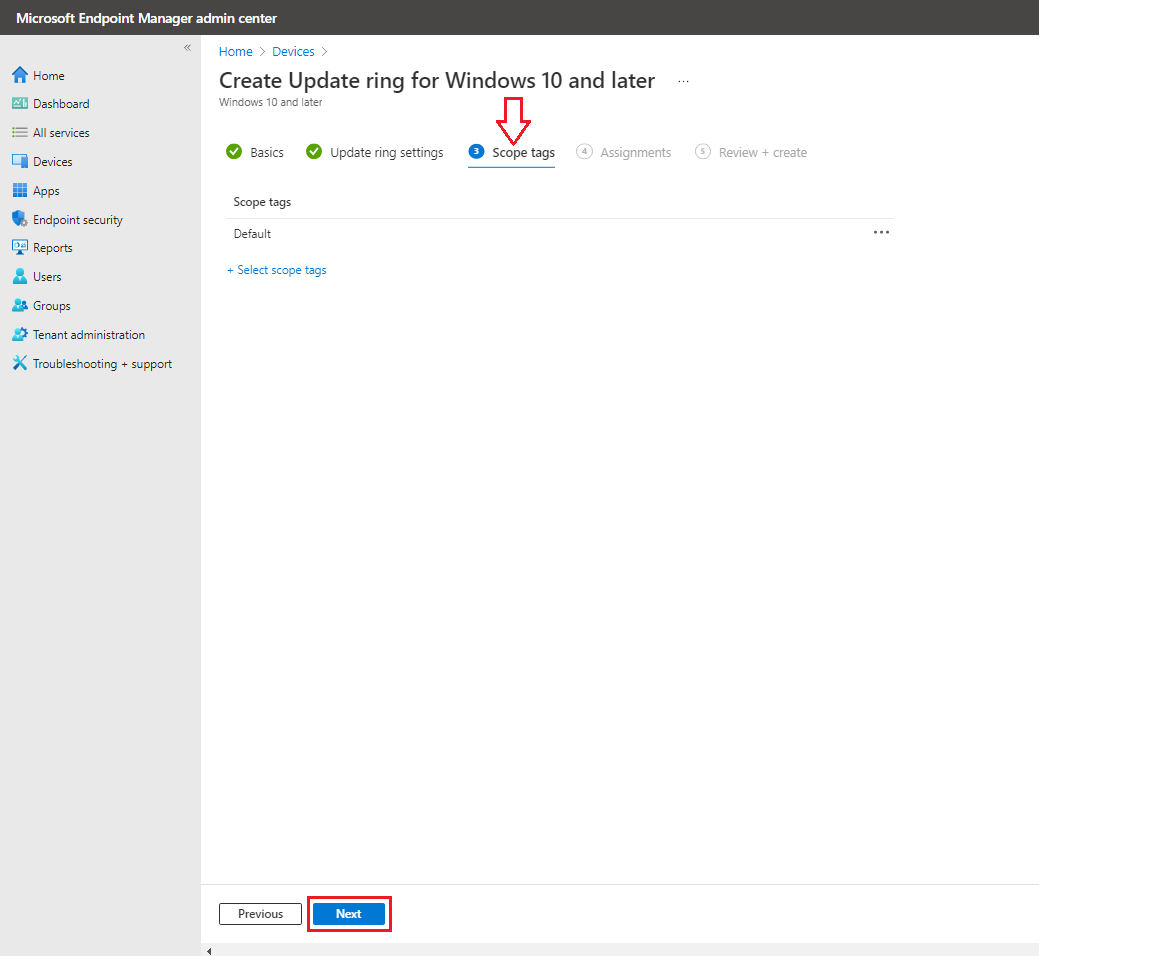Click the Tenant administration gear icon
This screenshot has width=1152, height=956.
tap(20, 334)
